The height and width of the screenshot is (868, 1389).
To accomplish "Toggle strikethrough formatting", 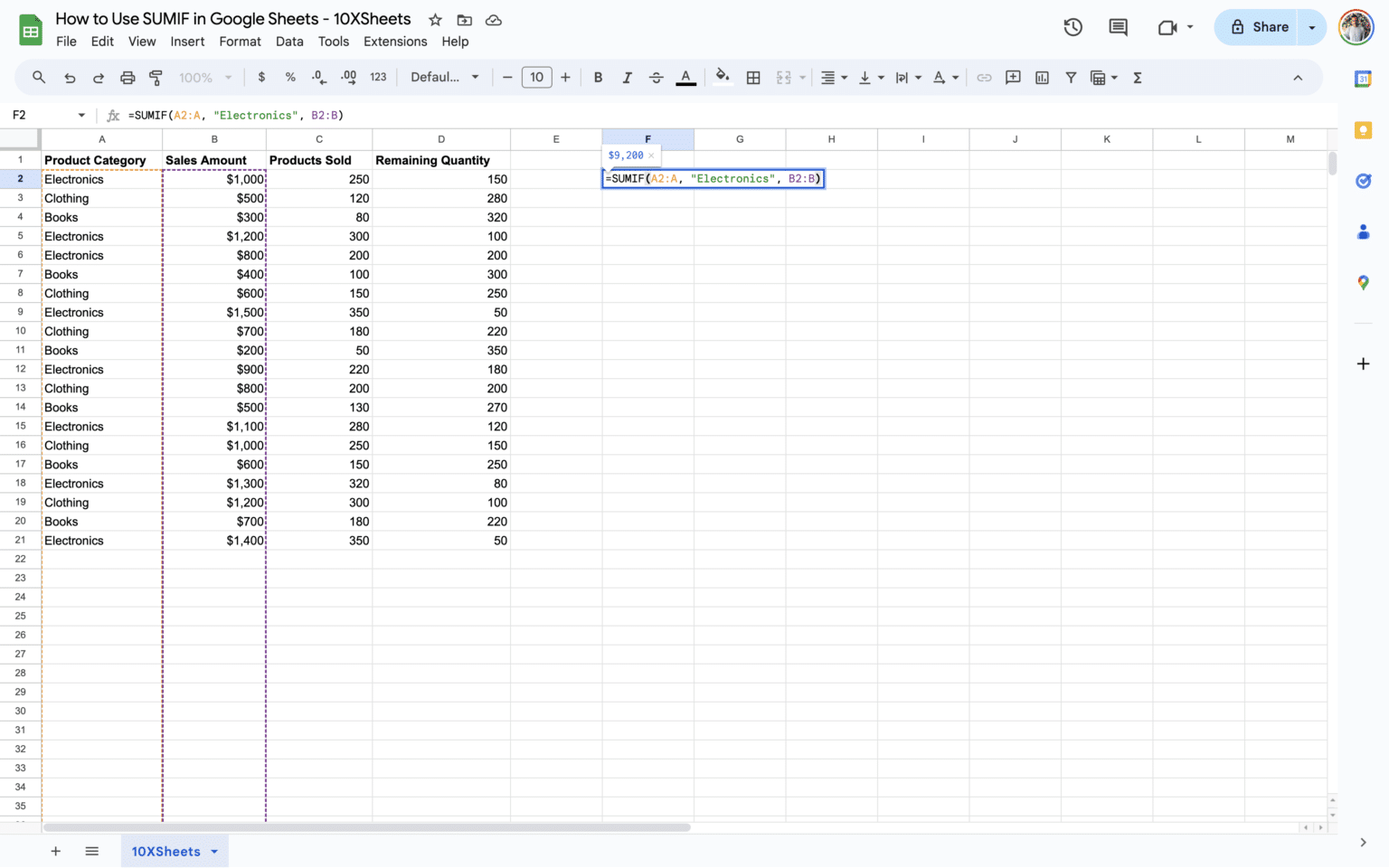I will tap(657, 77).
